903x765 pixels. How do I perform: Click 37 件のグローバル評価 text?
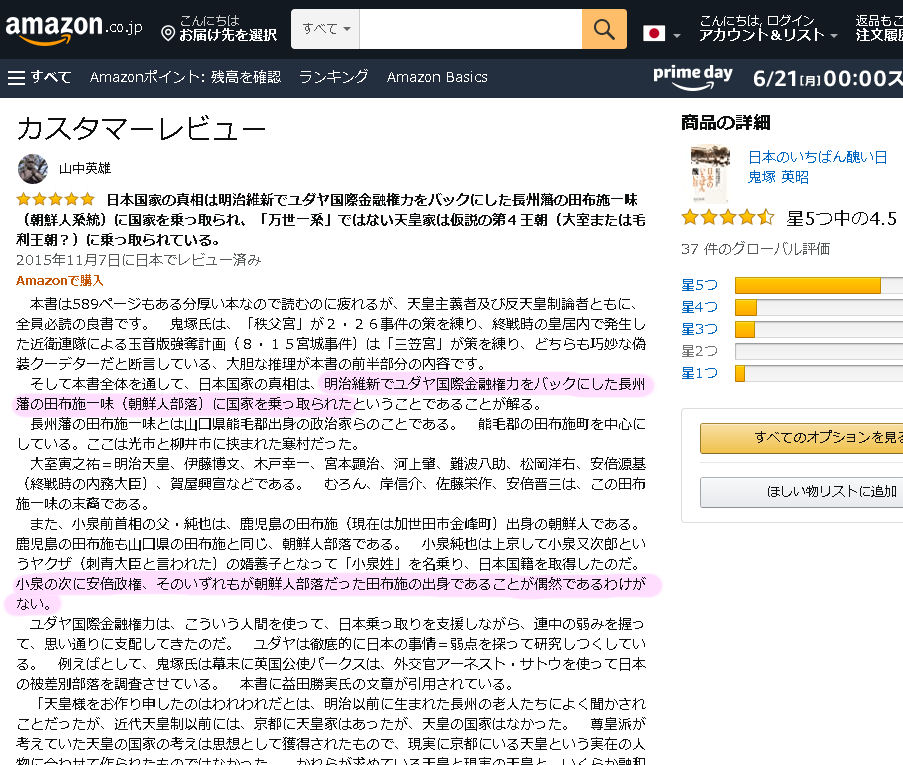[x=755, y=249]
